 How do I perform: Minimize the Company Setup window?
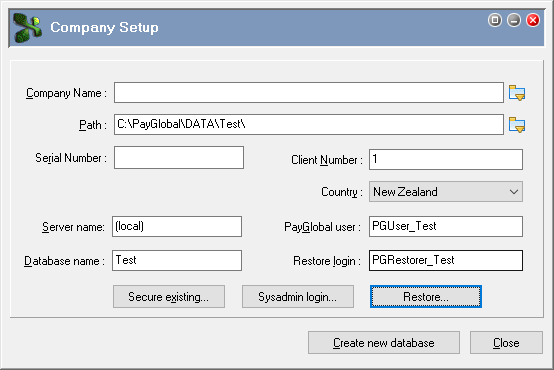(514, 20)
